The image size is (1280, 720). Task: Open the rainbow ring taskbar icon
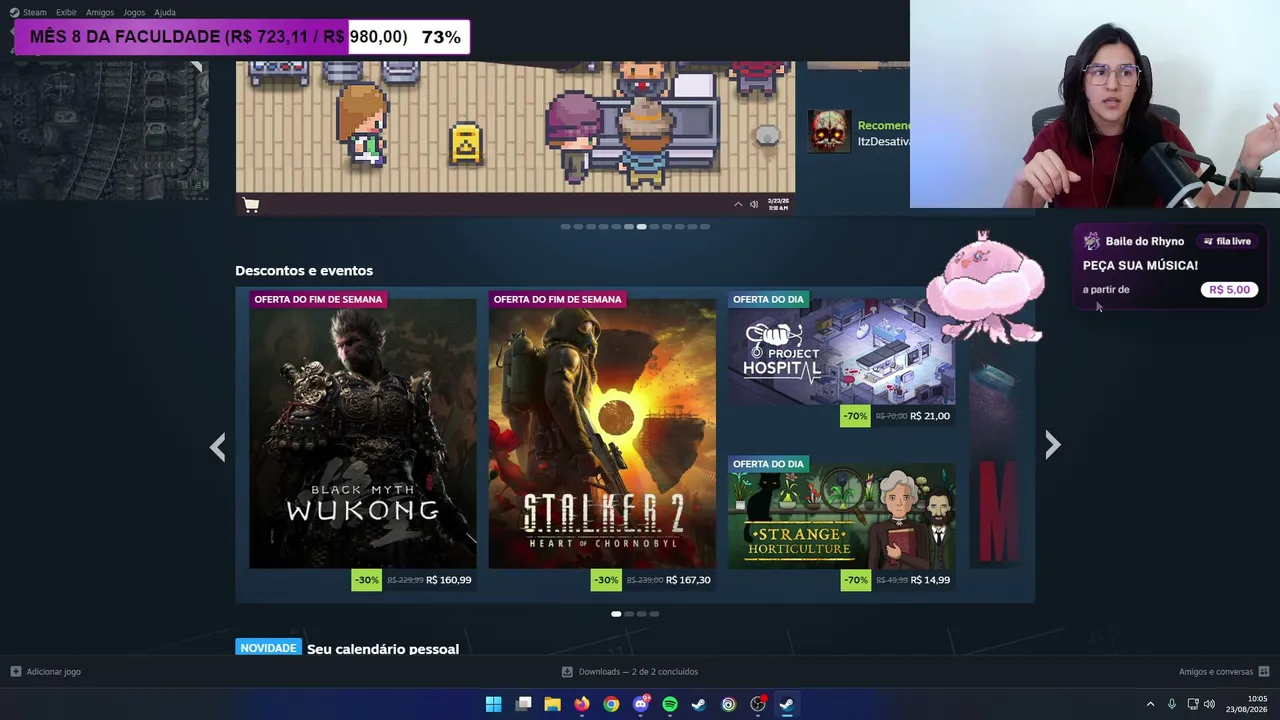tap(728, 704)
